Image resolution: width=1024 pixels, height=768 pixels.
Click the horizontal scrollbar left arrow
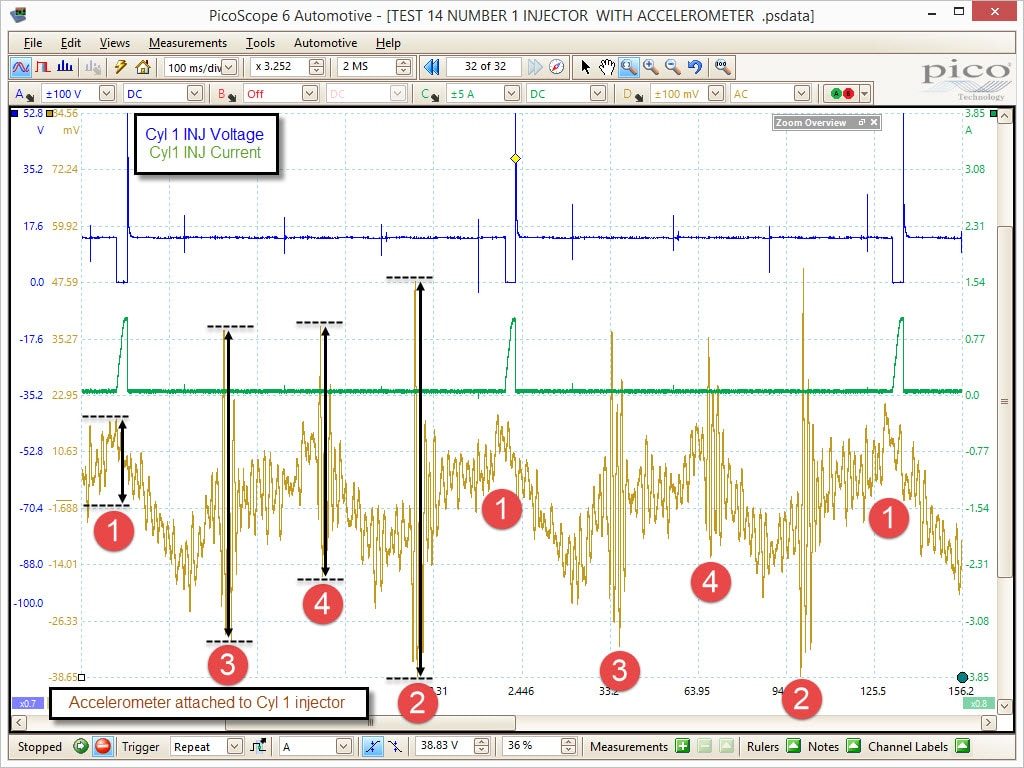pos(20,722)
